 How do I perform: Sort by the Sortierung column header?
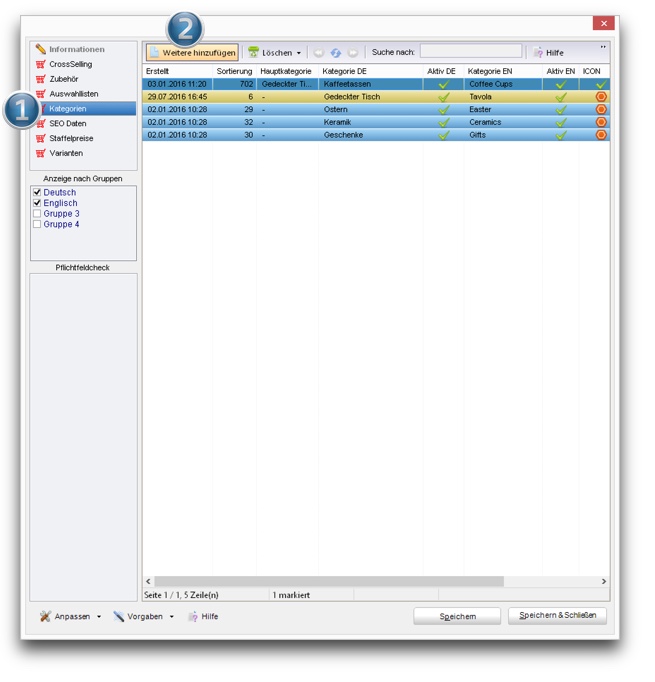tap(234, 71)
